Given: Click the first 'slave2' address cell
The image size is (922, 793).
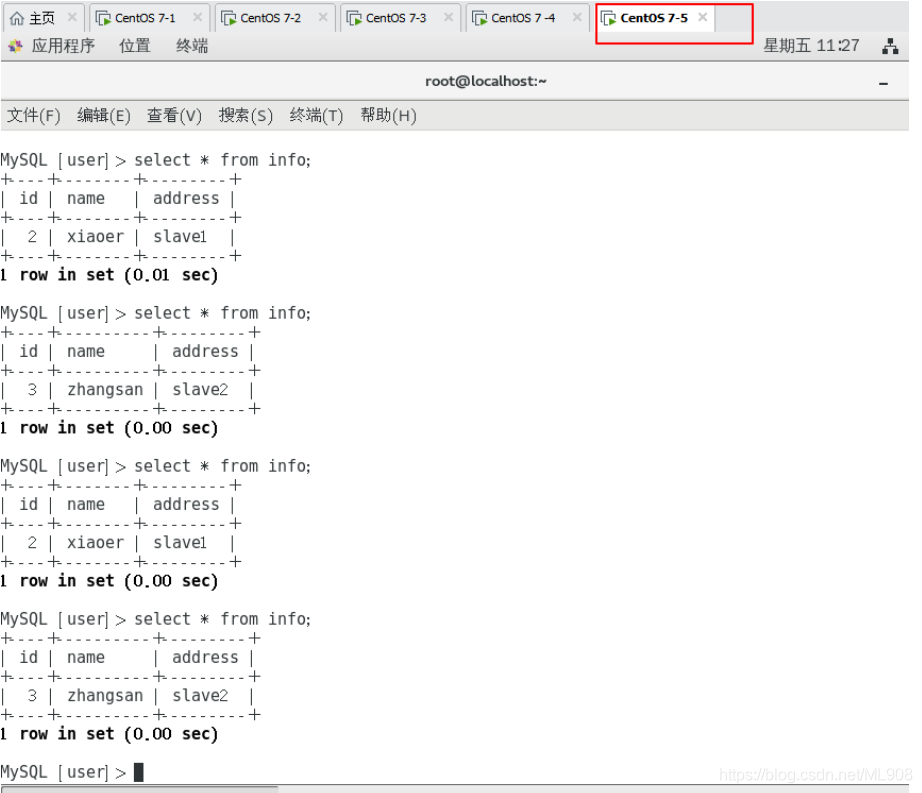Looking at the screenshot, I should tap(200, 389).
